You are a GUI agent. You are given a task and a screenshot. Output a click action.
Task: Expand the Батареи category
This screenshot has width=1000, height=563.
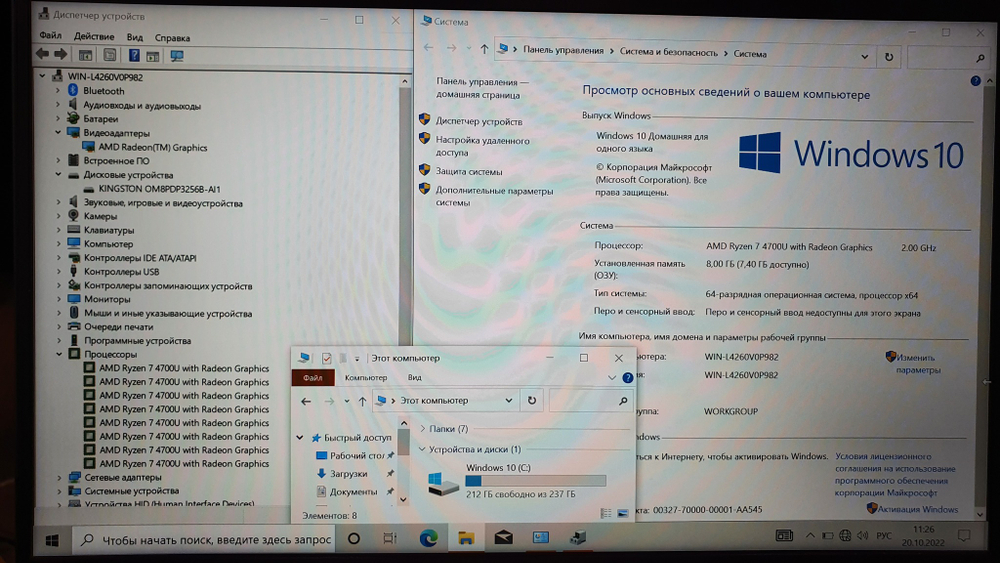57,119
